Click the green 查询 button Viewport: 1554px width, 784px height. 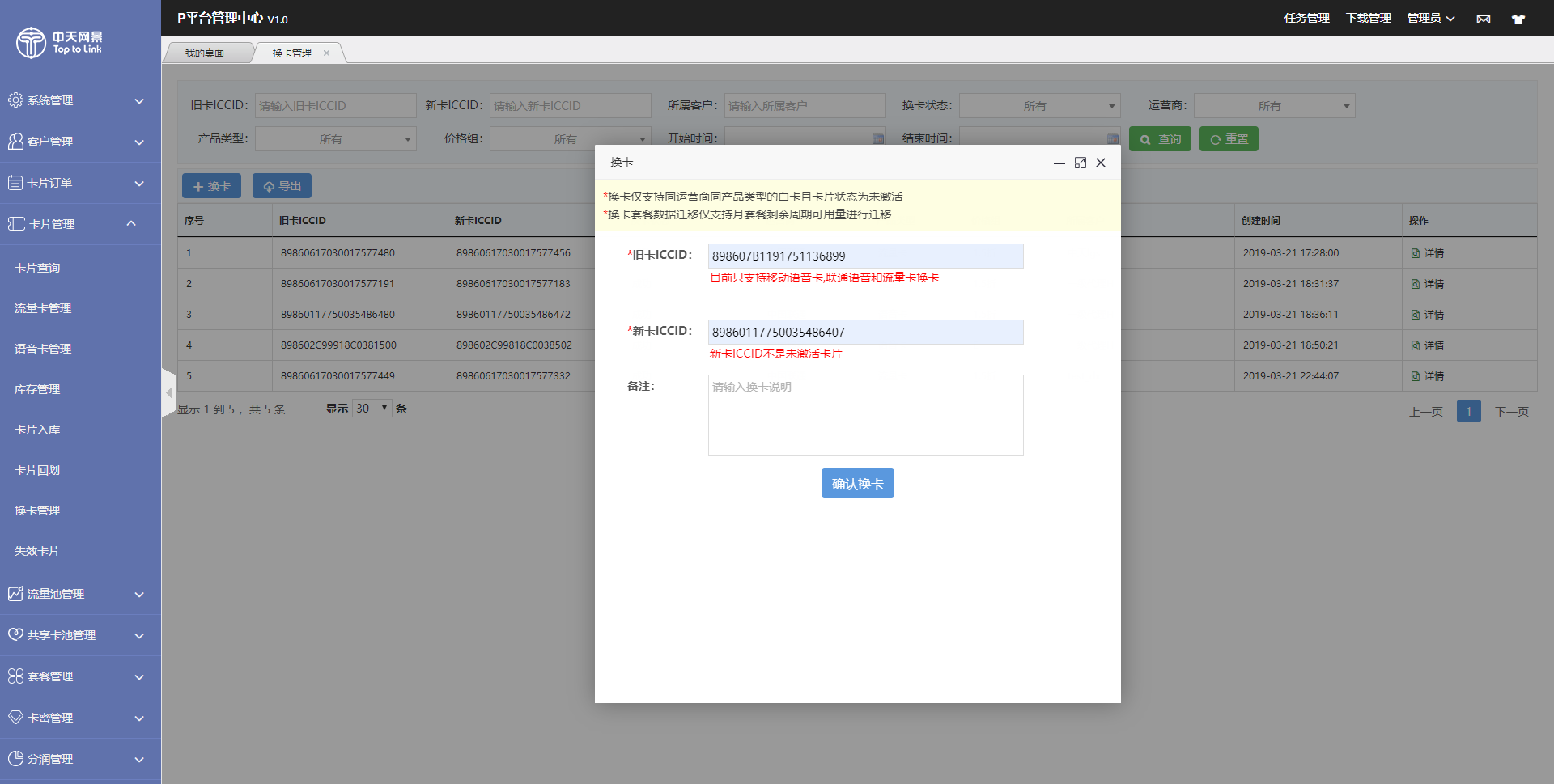[1160, 139]
